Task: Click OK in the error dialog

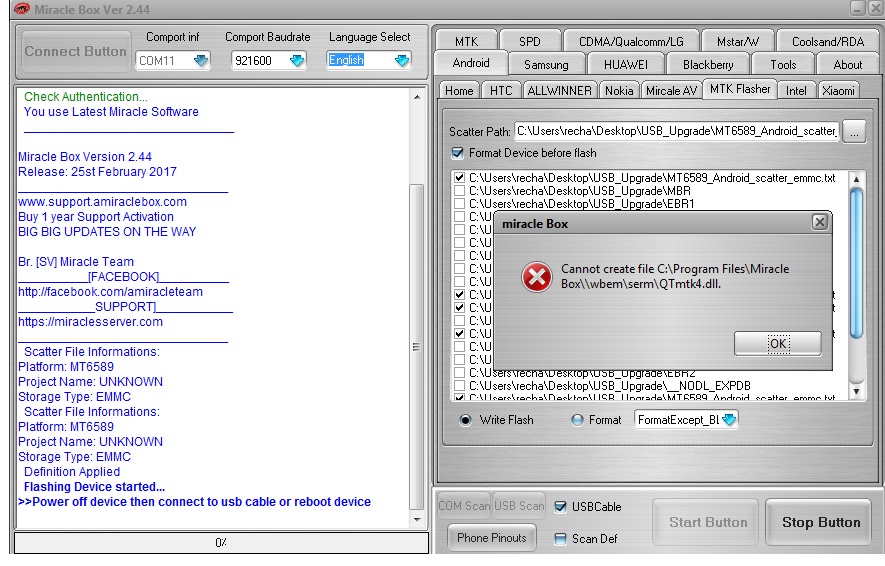Action: click(x=778, y=344)
